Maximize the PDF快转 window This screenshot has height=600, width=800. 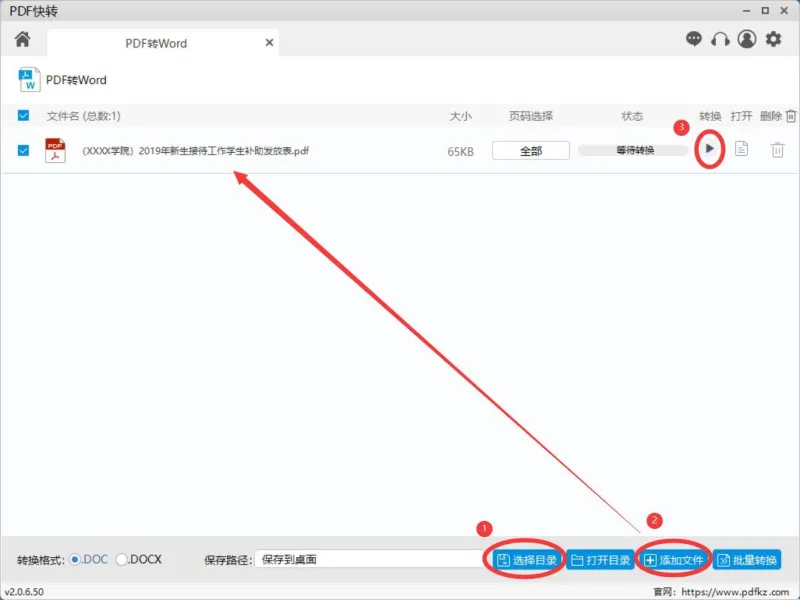[x=765, y=11]
